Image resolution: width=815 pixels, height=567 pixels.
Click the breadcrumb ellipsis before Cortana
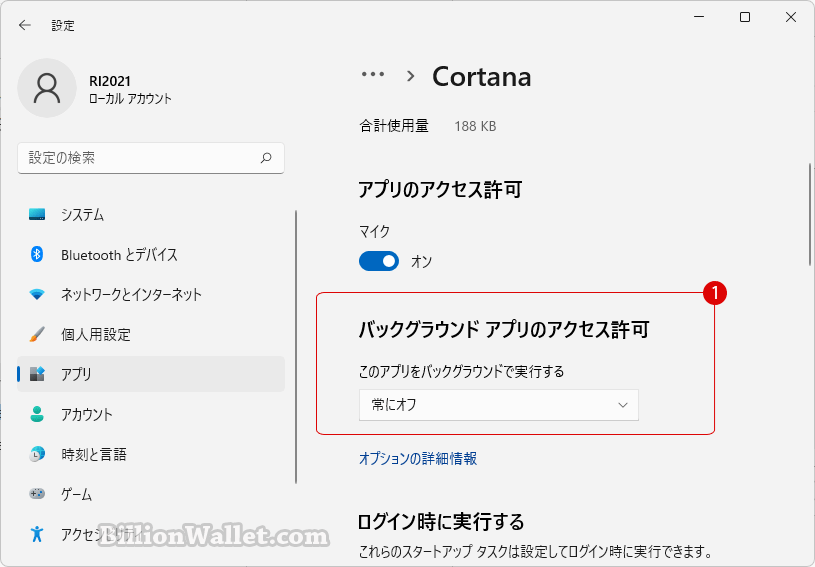point(373,75)
